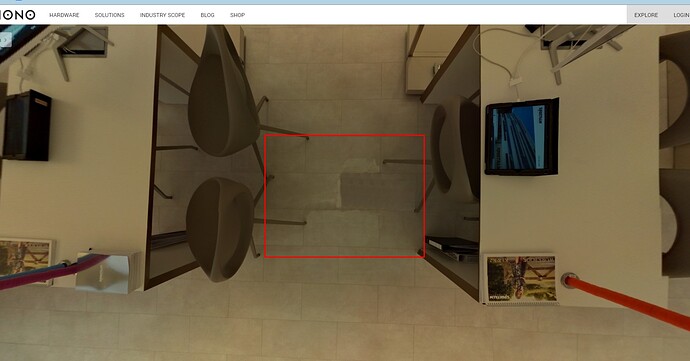Open the Solutions menu item
This screenshot has height=361, width=690.
tap(110, 15)
